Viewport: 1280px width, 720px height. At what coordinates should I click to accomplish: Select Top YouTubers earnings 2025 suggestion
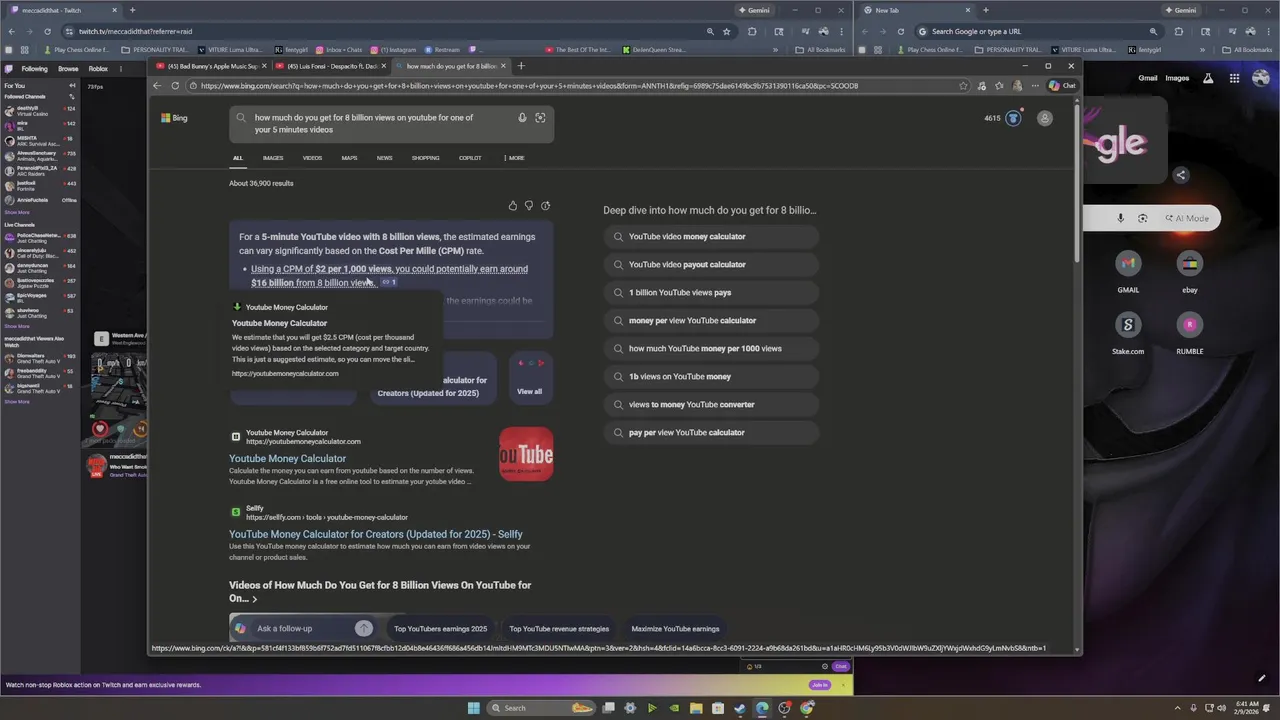(440, 629)
